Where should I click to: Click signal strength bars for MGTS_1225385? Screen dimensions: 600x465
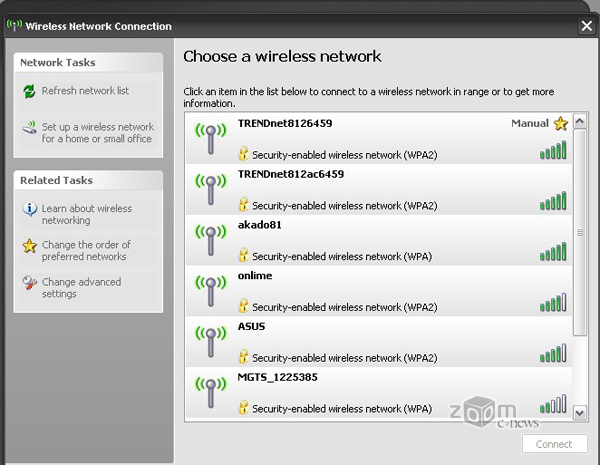(x=553, y=404)
